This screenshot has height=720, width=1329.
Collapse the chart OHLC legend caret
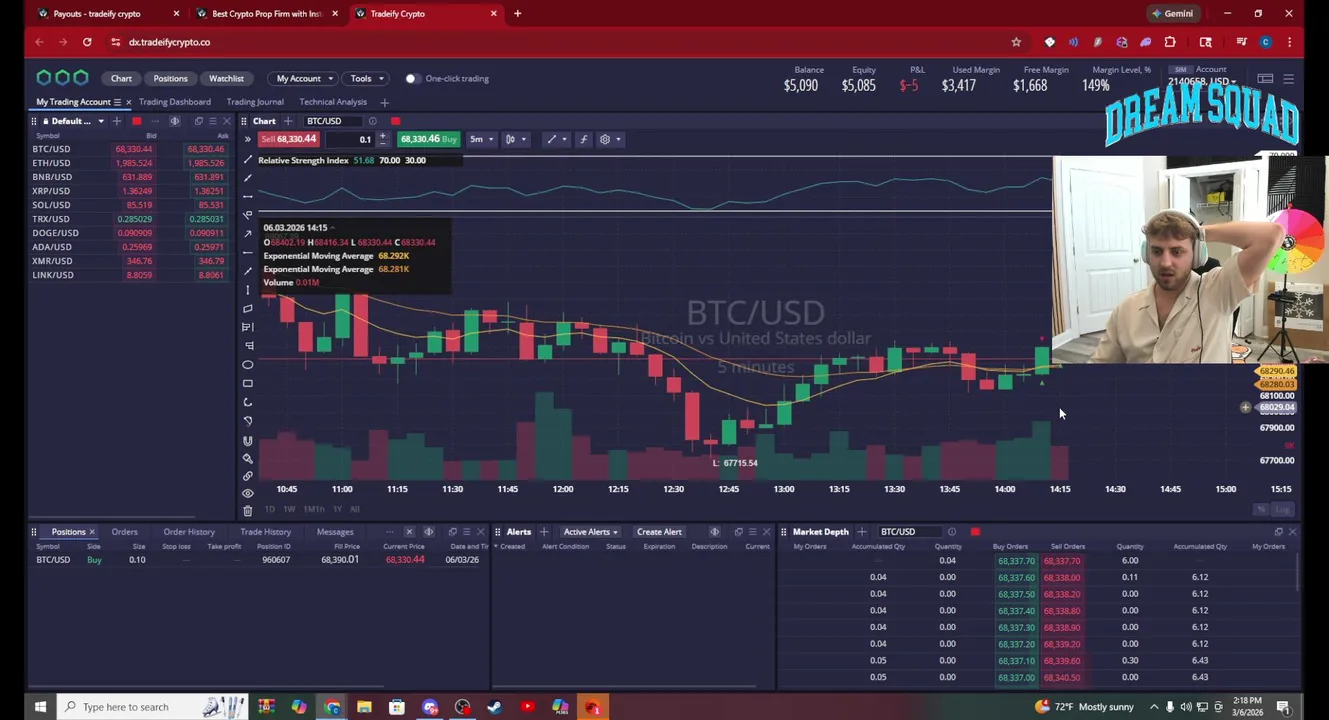[x=333, y=228]
